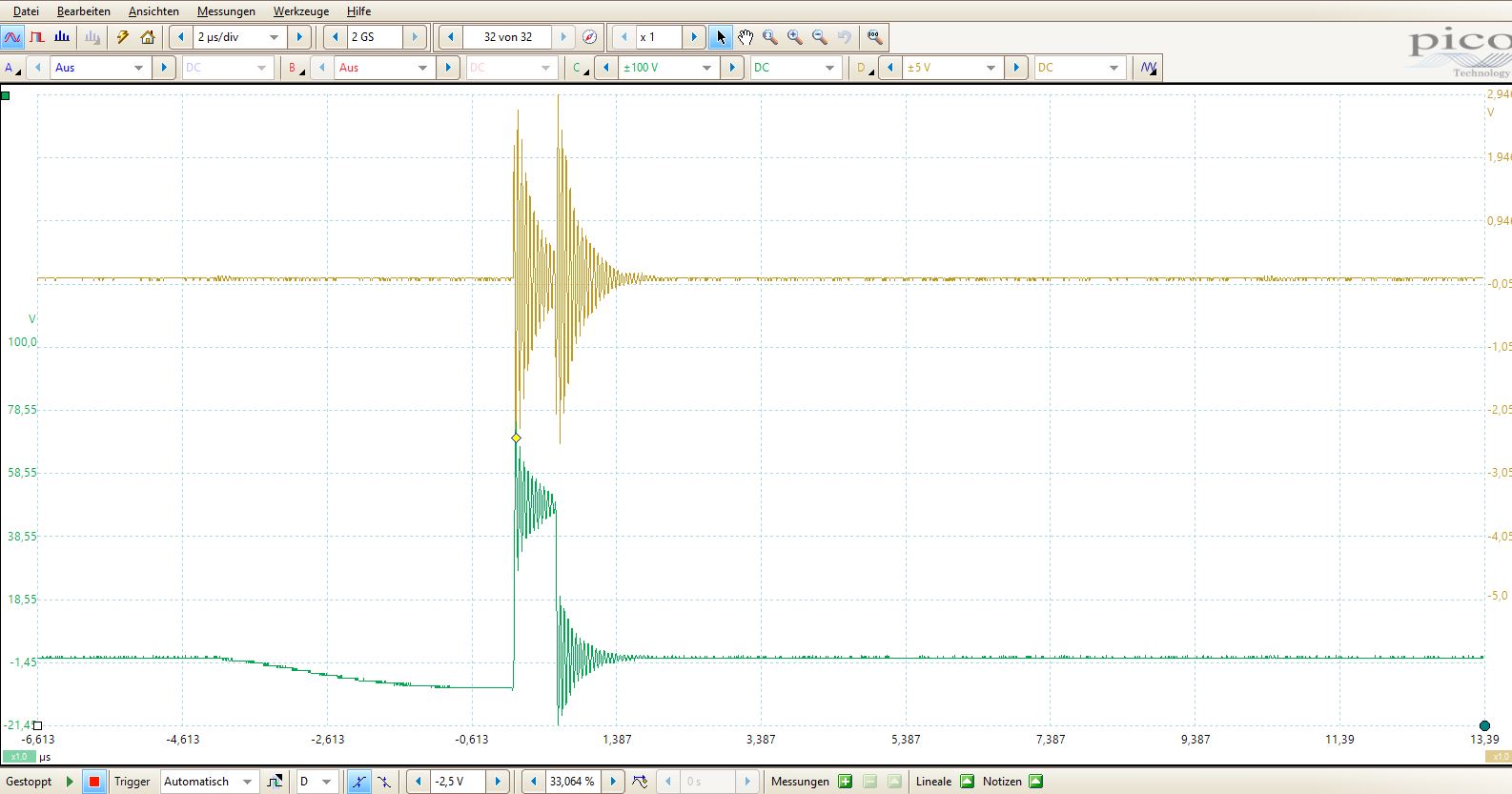Open the Werkzeuge menu
The image size is (1512, 794).
click(300, 11)
